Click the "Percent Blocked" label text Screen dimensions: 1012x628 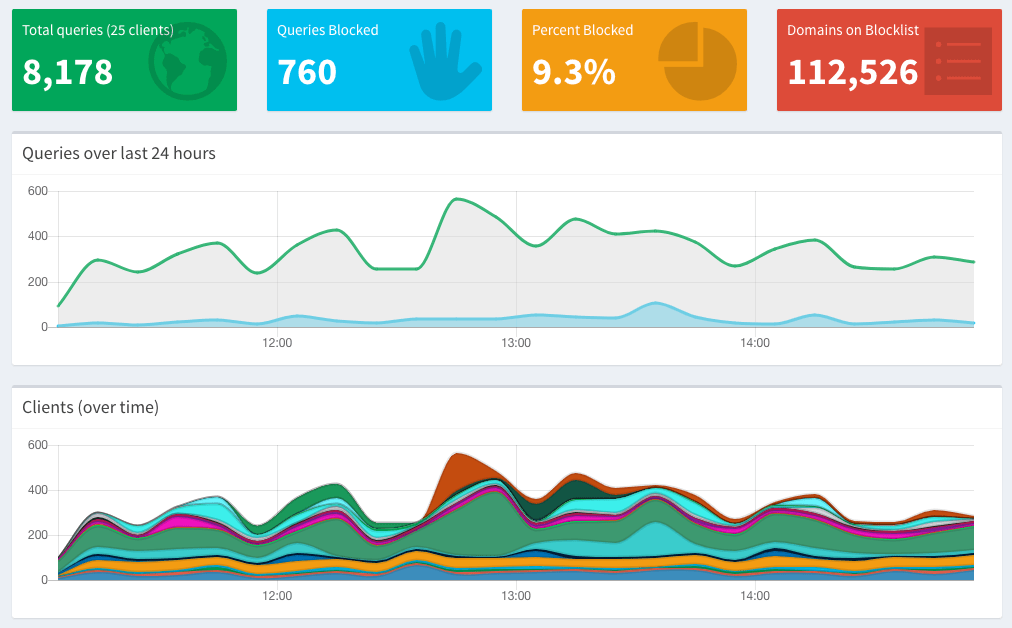(582, 30)
